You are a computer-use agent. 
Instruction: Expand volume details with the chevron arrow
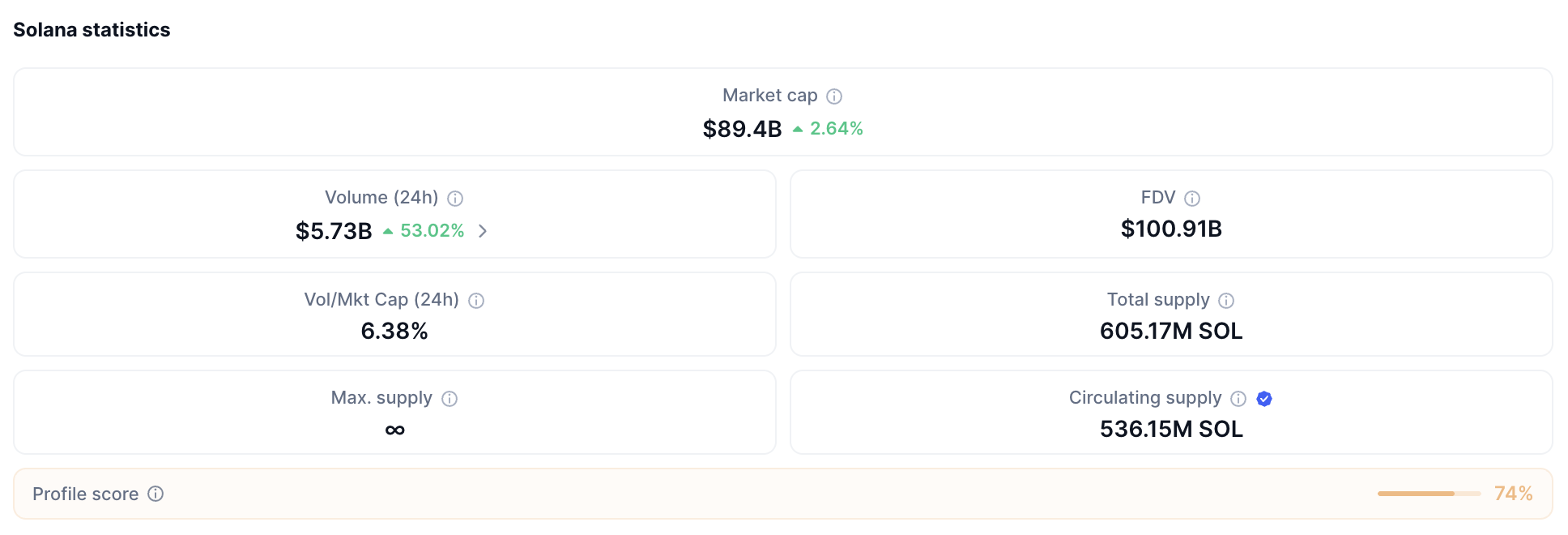point(483,231)
